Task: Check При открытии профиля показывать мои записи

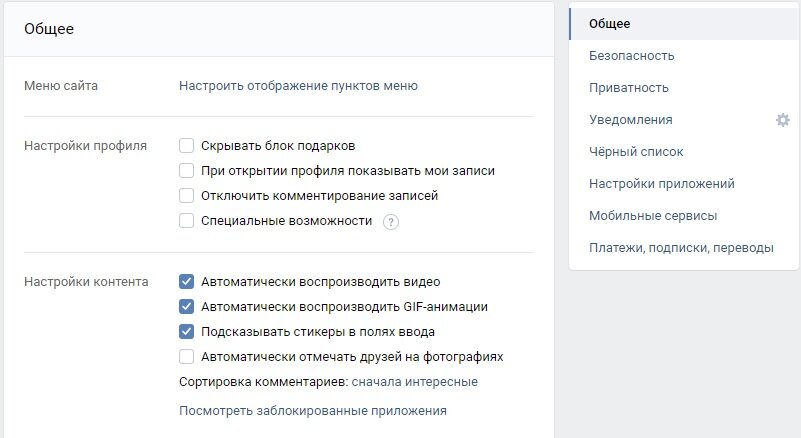Action: tap(186, 171)
